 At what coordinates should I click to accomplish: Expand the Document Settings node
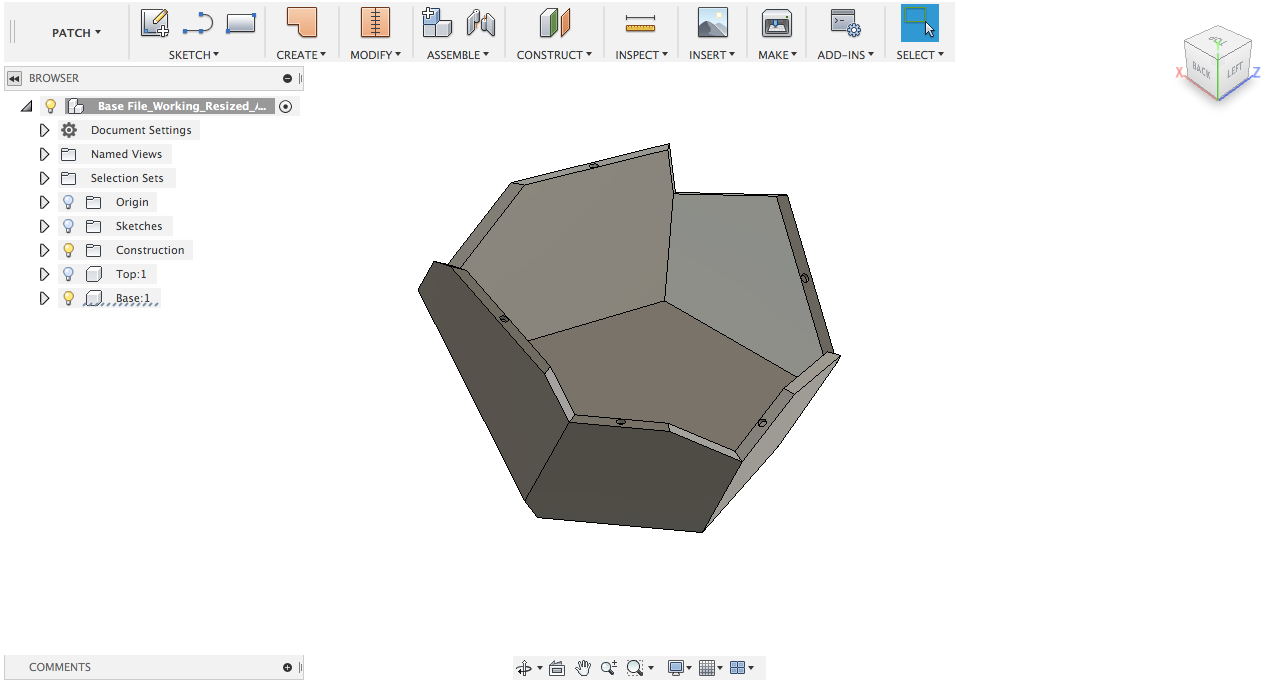pyautogui.click(x=44, y=130)
